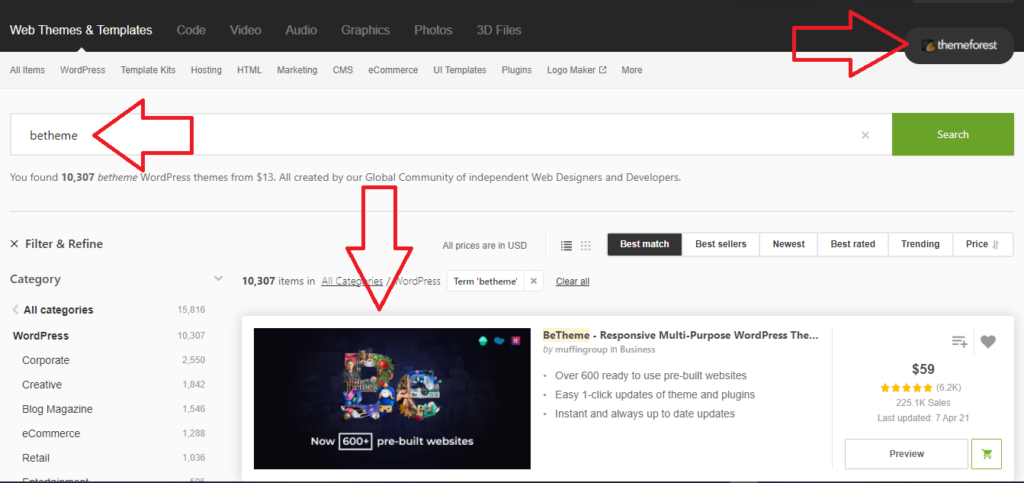Favorite BeTheme with the heart icon
The image size is (1024, 483).
988,341
